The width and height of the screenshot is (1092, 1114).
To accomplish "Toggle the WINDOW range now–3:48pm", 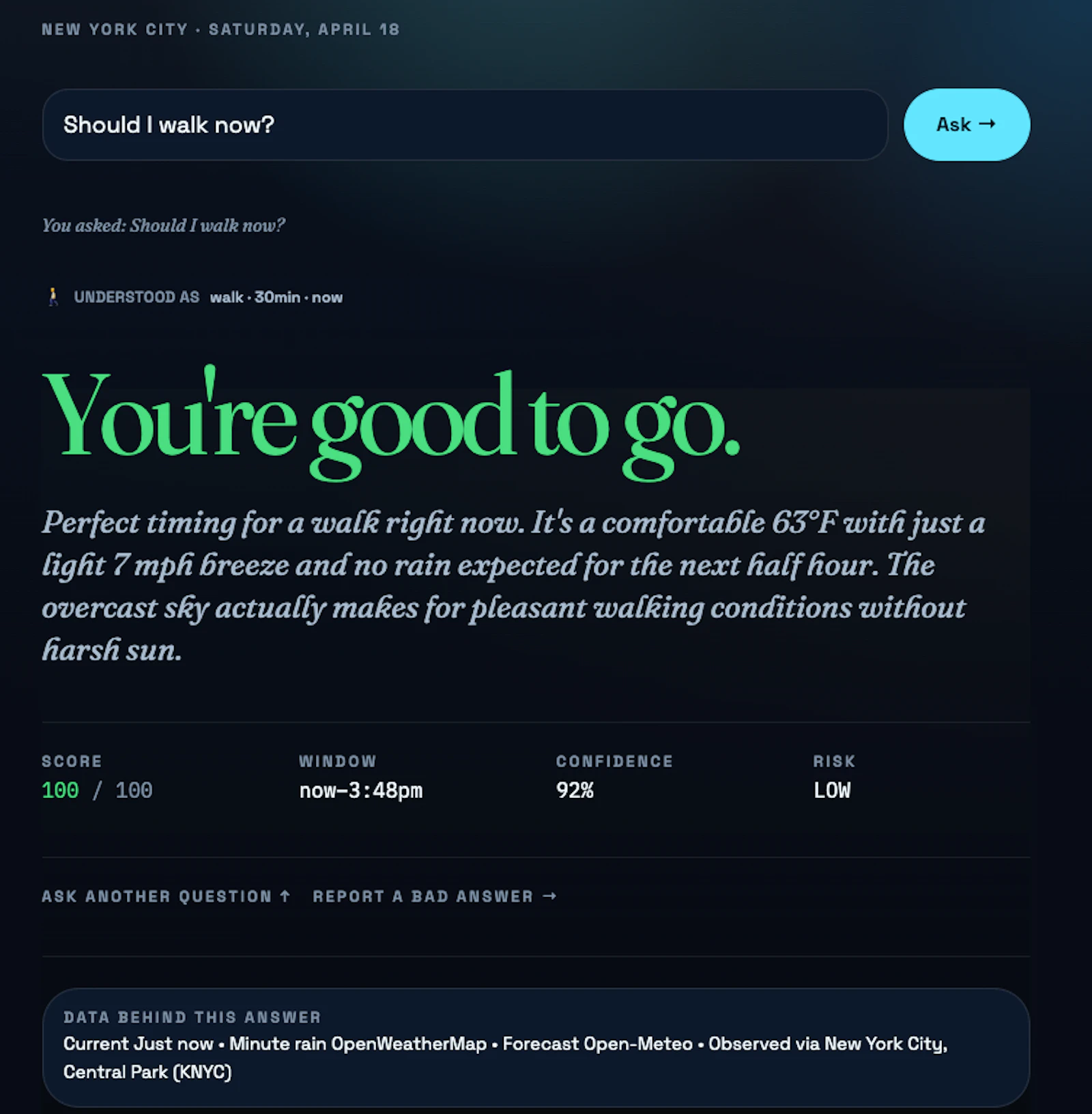I will click(361, 790).
